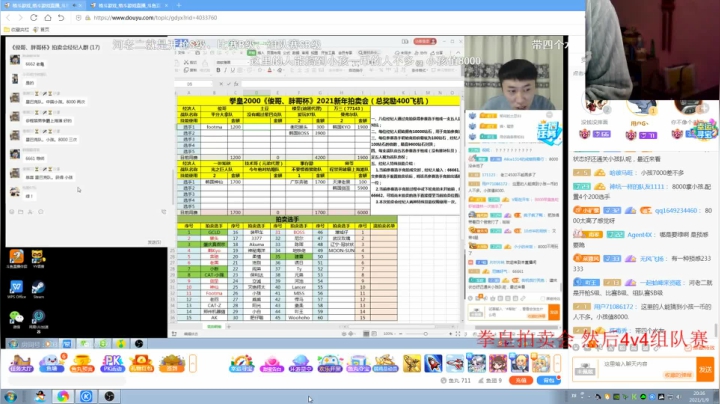Open the gold trophy activity icon

pyautogui.click(x=82, y=363)
